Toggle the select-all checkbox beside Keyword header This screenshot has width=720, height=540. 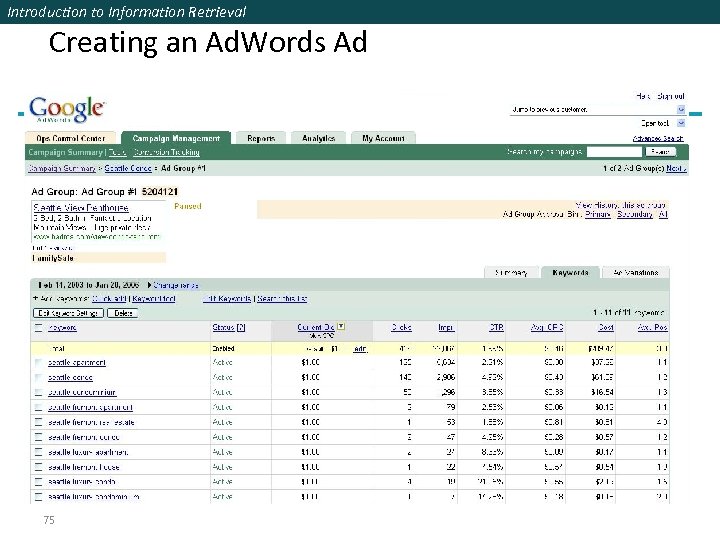[39, 327]
